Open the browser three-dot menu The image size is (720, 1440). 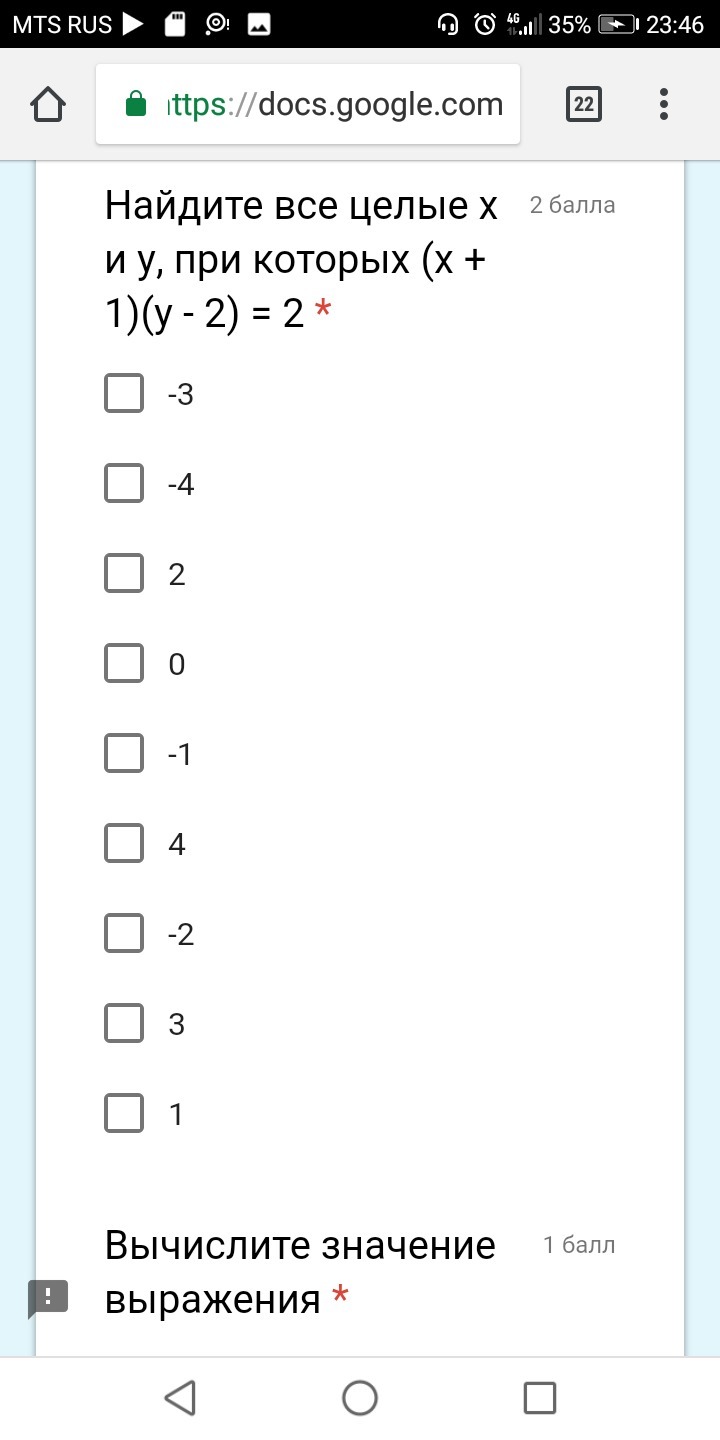[664, 104]
